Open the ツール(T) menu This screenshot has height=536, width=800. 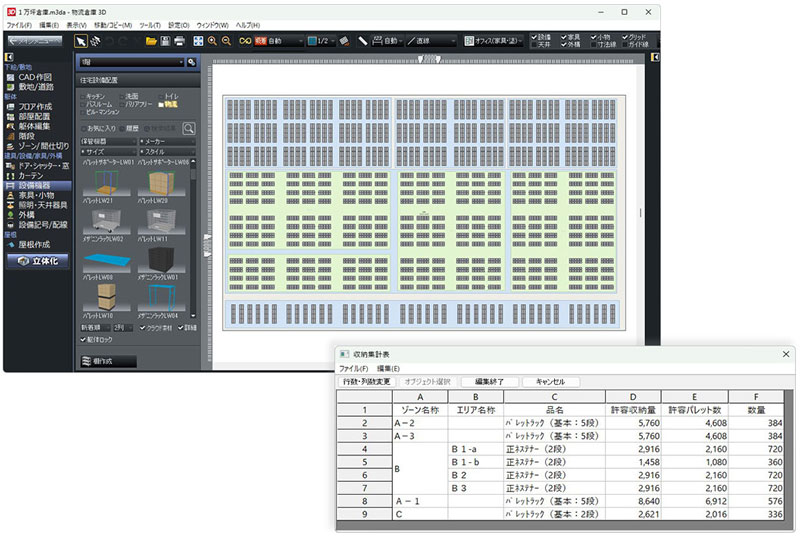(x=151, y=23)
